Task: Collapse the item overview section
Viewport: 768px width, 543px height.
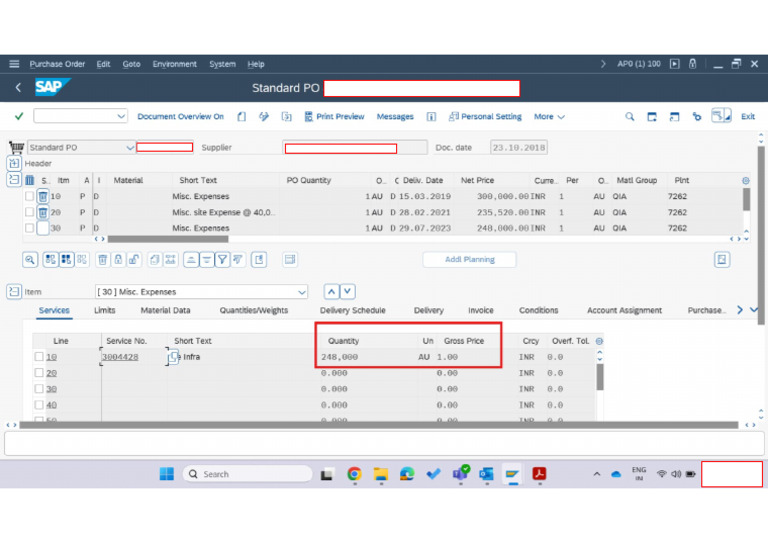Action: [14, 180]
